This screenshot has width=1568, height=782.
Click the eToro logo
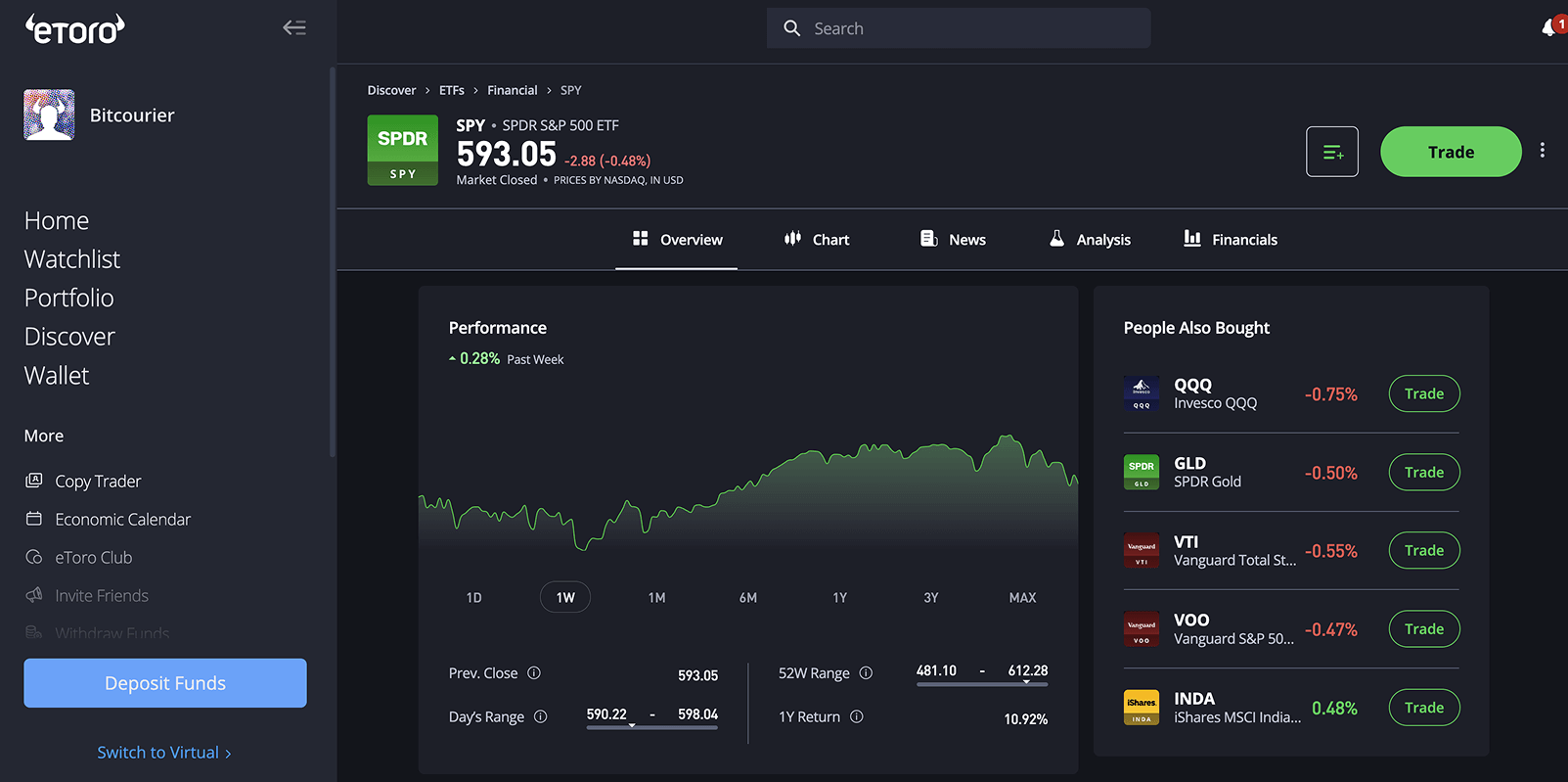pyautogui.click(x=75, y=29)
